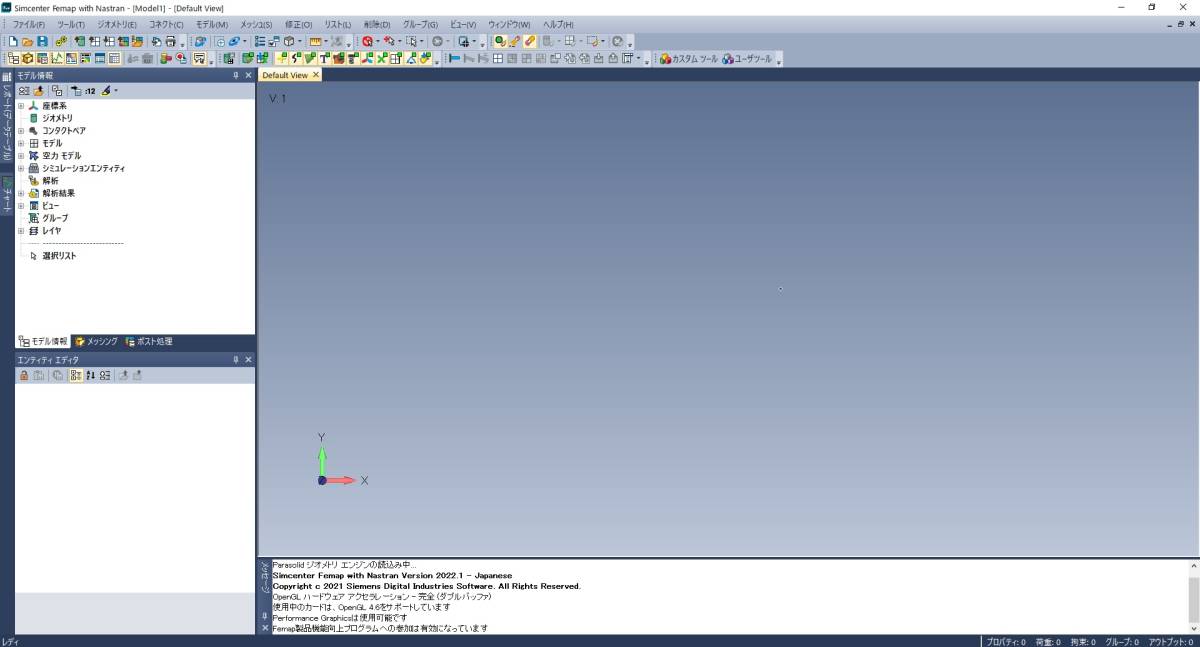The width and height of the screenshot is (1200, 647).
Task: Open the paintbrush dropdown arrow in Model Info
Action: point(116,91)
